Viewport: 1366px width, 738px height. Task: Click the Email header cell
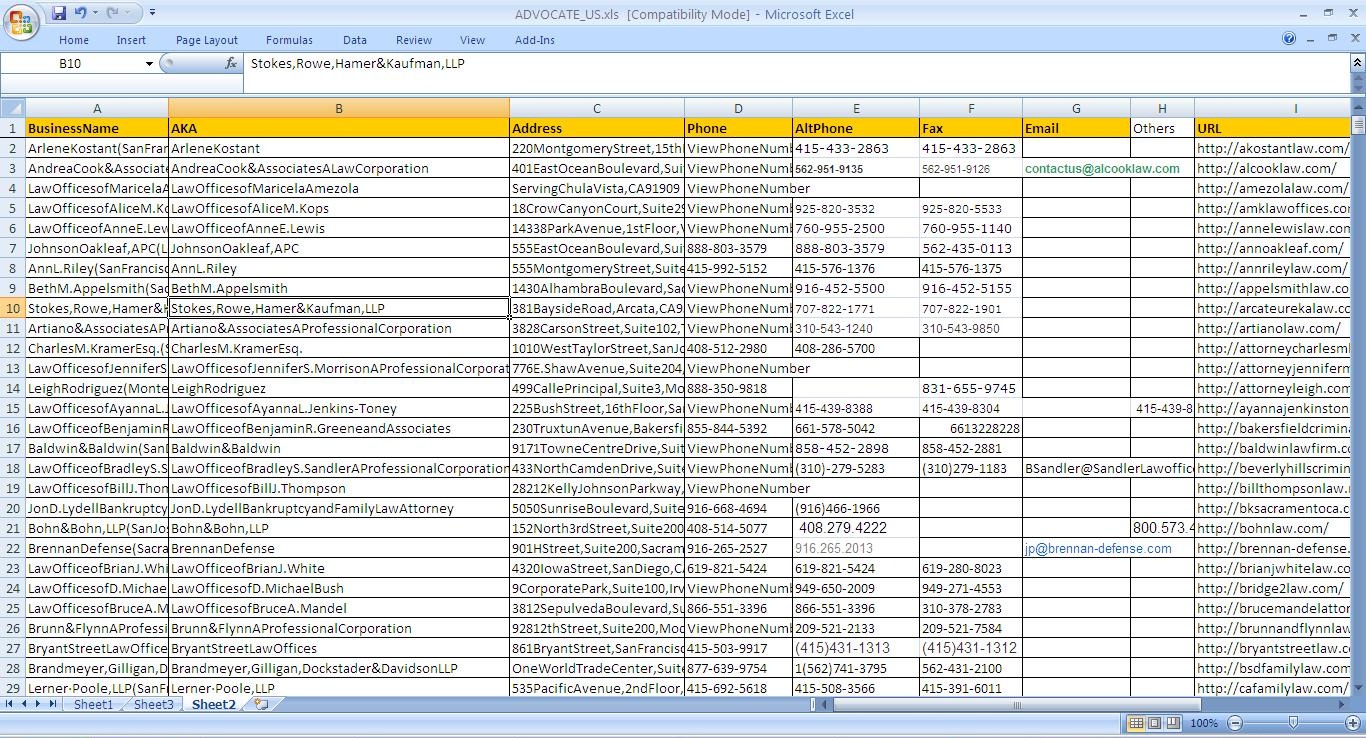(x=1076, y=128)
